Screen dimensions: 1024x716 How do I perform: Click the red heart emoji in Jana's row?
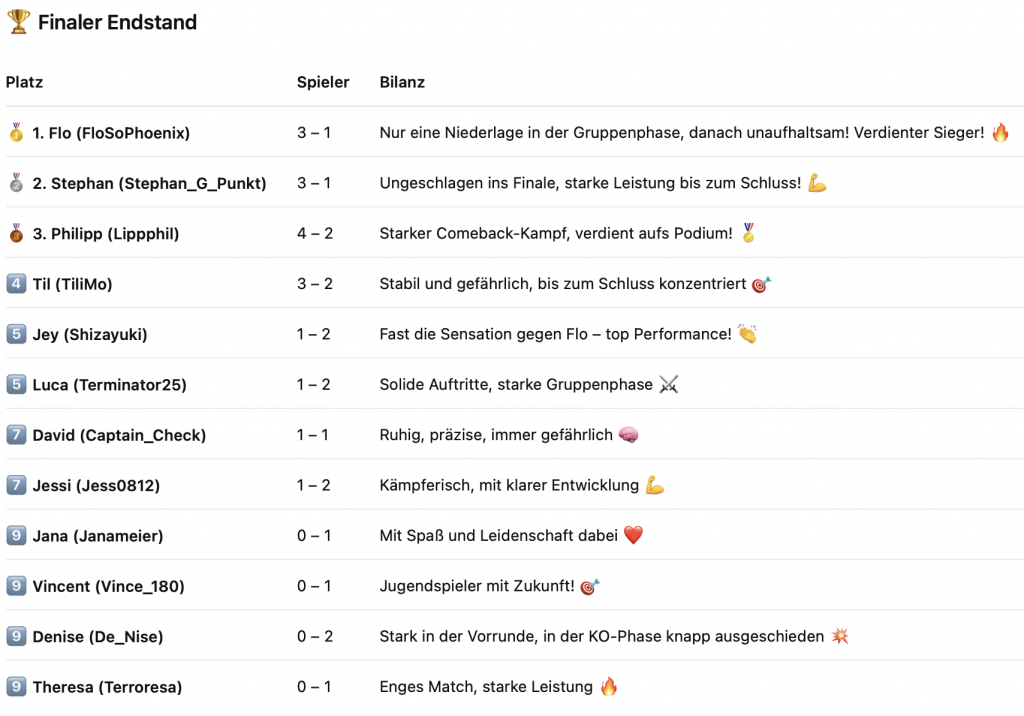coord(633,536)
